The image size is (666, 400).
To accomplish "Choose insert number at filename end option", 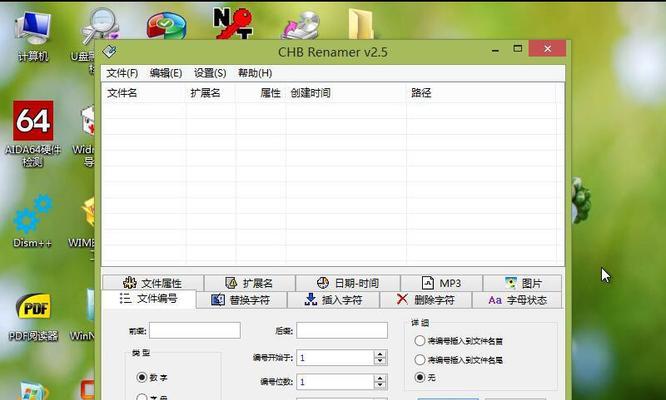I will coord(419,359).
